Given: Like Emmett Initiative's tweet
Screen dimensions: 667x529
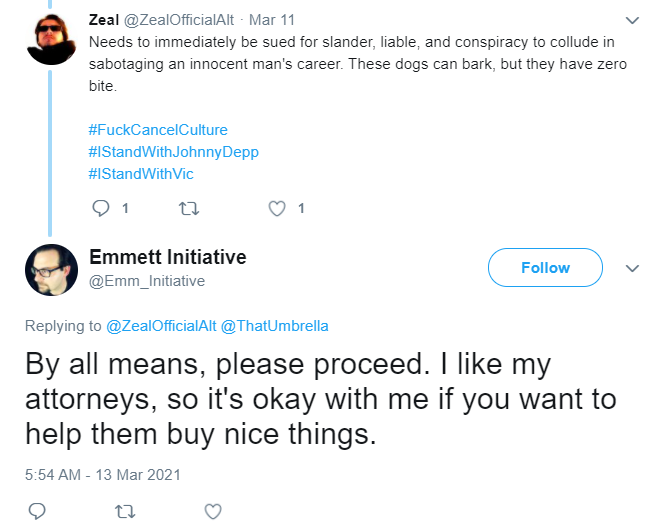Looking at the screenshot, I should pos(213,512).
